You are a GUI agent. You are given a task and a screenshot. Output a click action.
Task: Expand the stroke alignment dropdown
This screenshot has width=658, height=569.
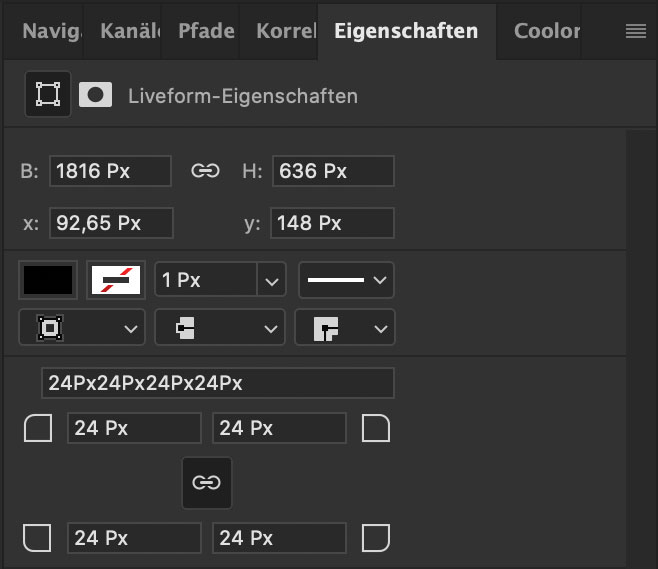[x=82, y=327]
